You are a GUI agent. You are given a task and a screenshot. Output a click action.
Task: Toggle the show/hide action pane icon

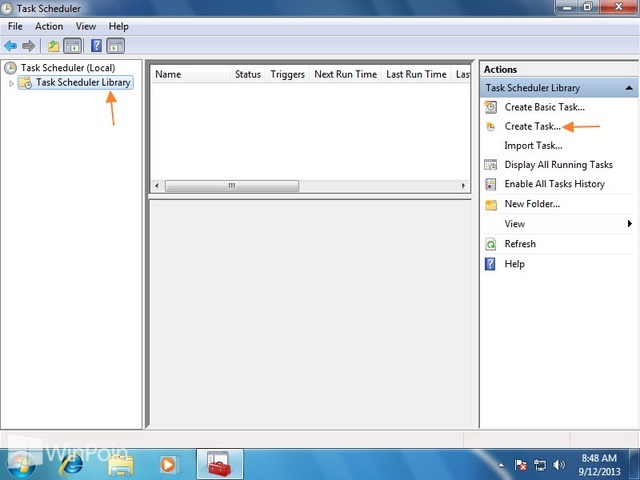pyautogui.click(x=116, y=46)
